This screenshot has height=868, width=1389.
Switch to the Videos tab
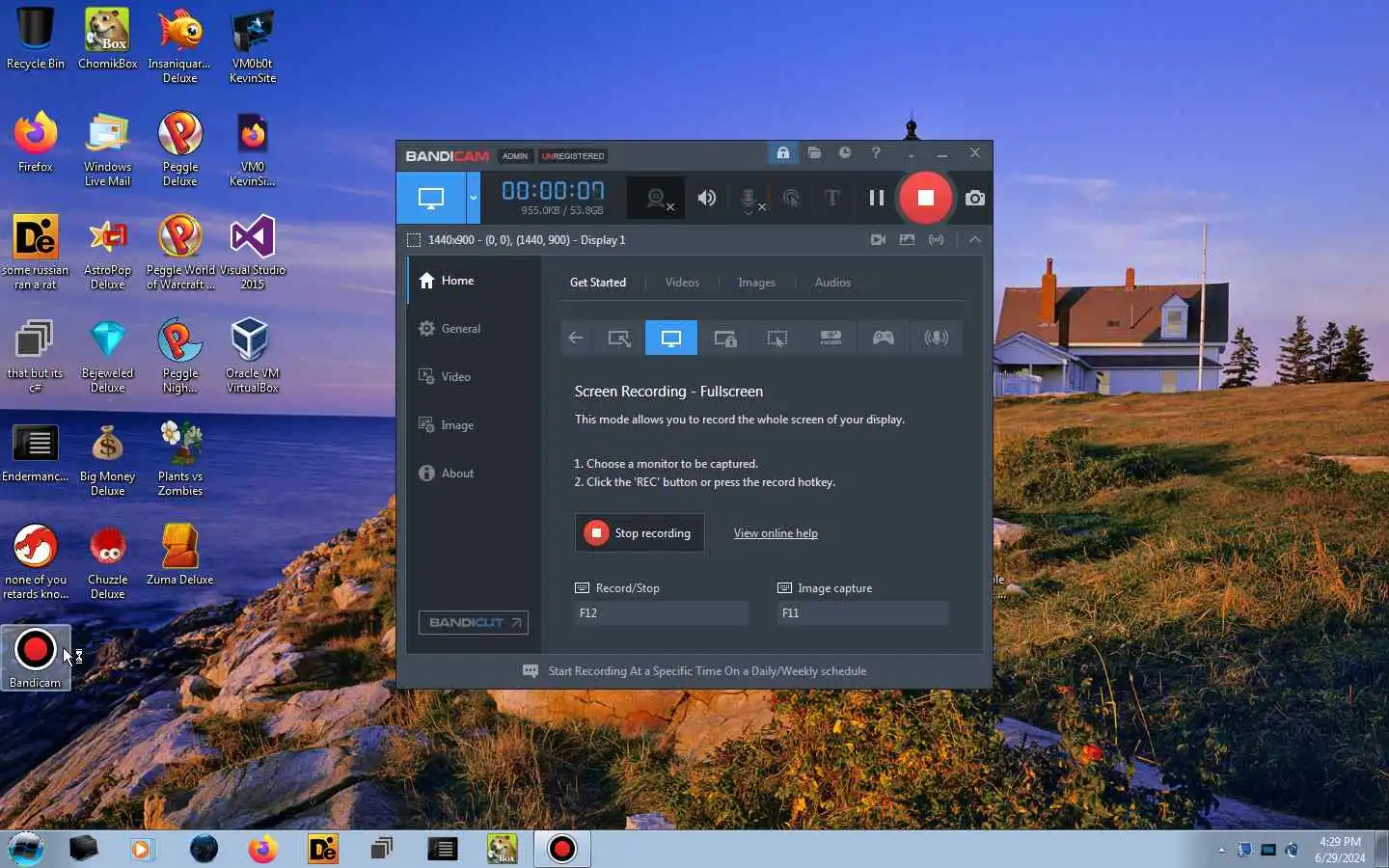pyautogui.click(x=682, y=283)
